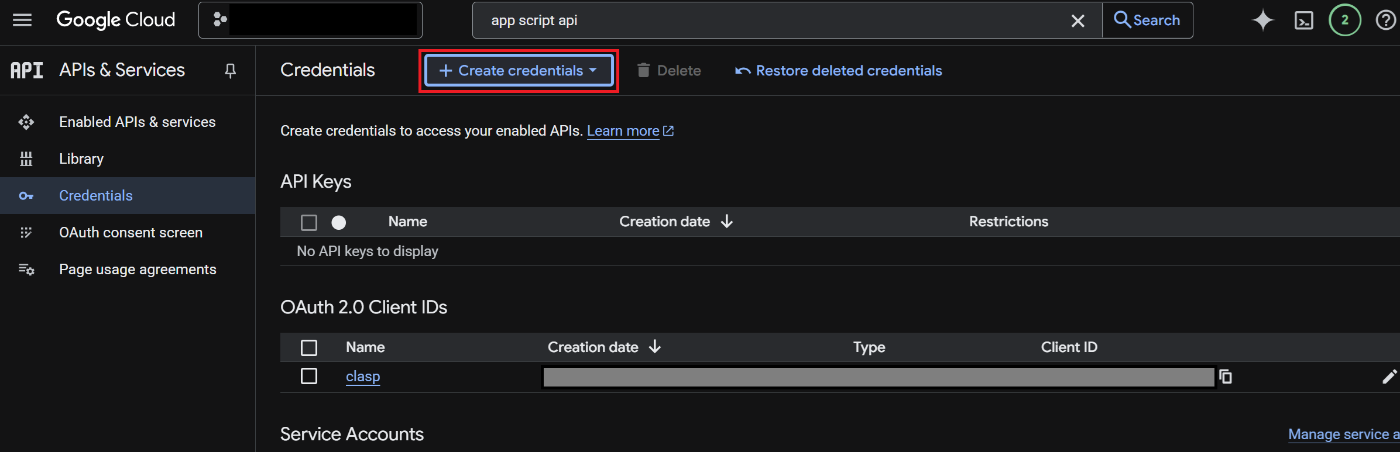Click the APIs & Services heading
Viewport: 1400px width, 452px height.
pos(122,70)
